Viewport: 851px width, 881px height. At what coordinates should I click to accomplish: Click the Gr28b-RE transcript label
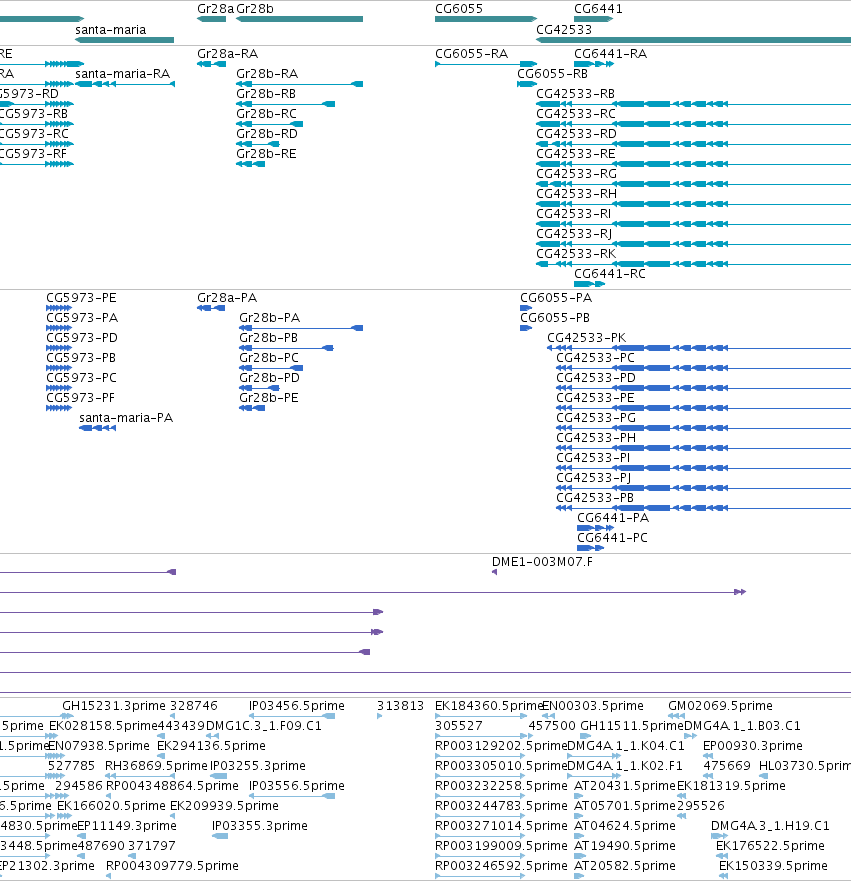pos(266,154)
